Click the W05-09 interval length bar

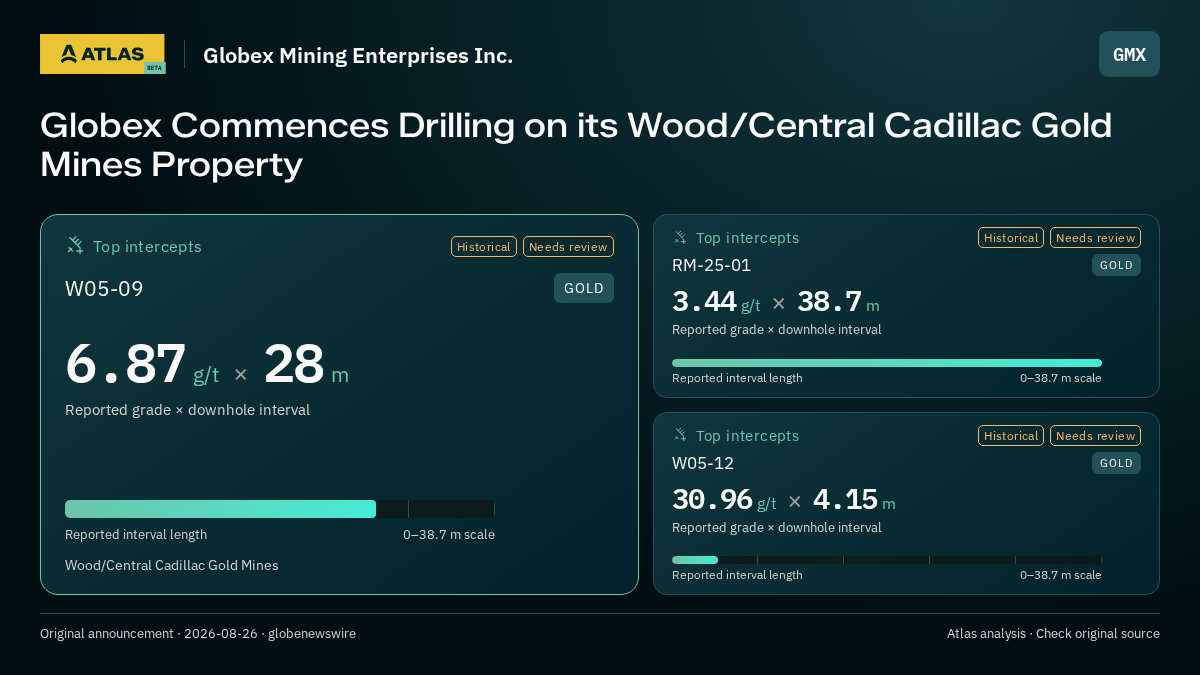[280, 509]
